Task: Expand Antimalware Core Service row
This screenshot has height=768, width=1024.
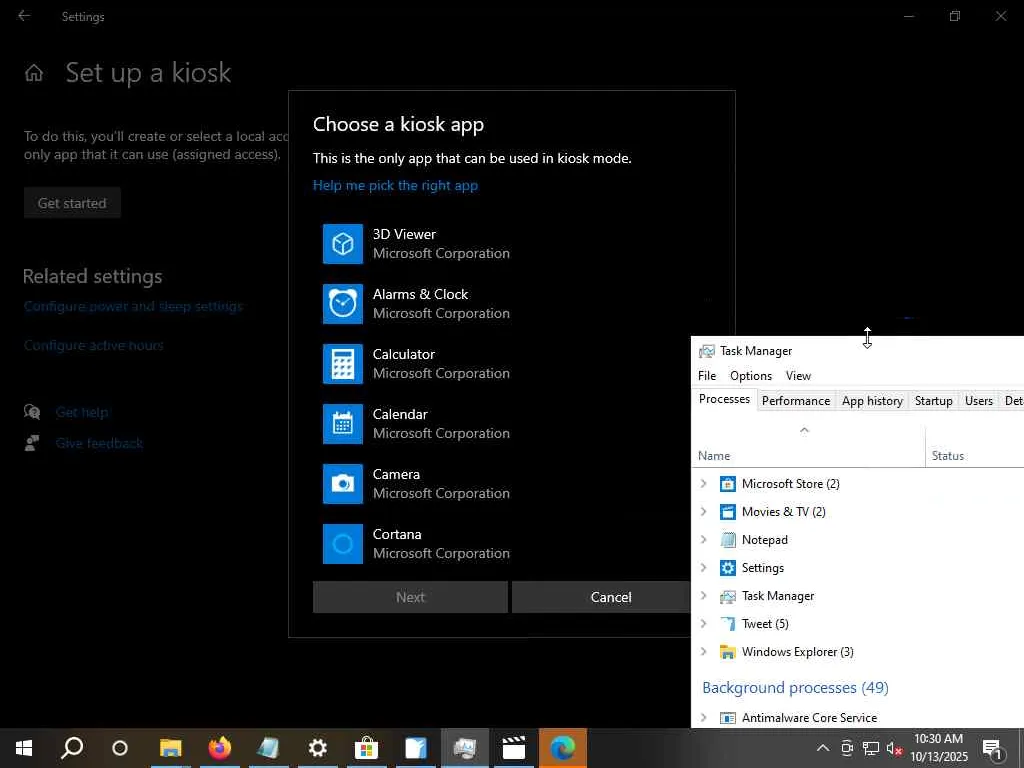Action: (x=703, y=718)
